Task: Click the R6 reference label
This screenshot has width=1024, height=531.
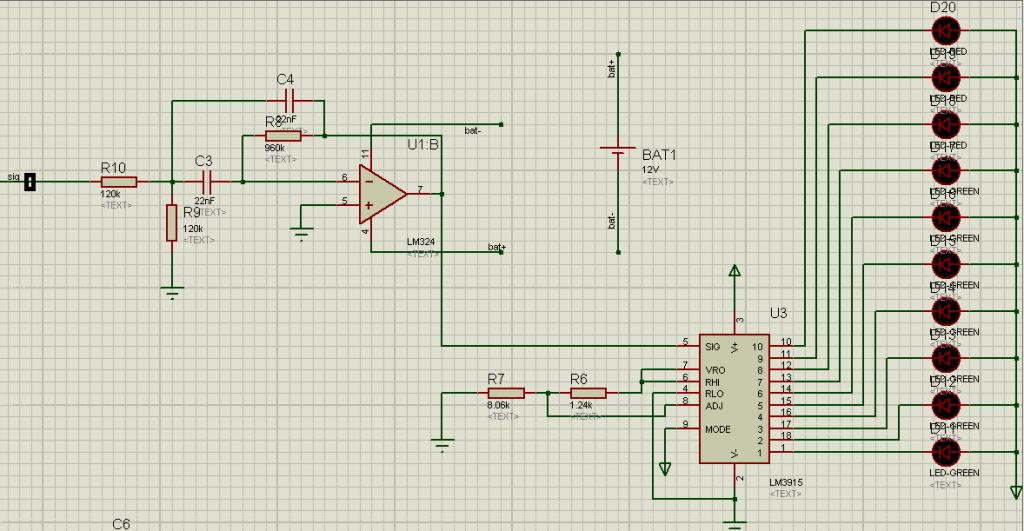Action: click(x=579, y=379)
